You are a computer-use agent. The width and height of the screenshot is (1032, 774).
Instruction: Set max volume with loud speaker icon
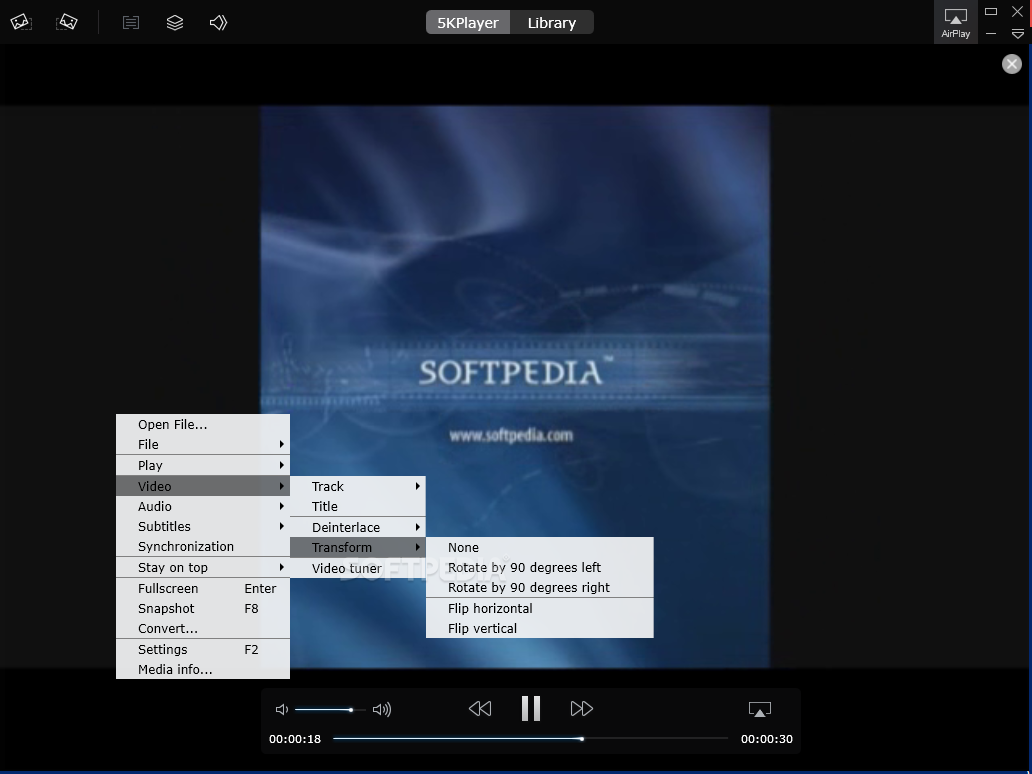pos(382,709)
